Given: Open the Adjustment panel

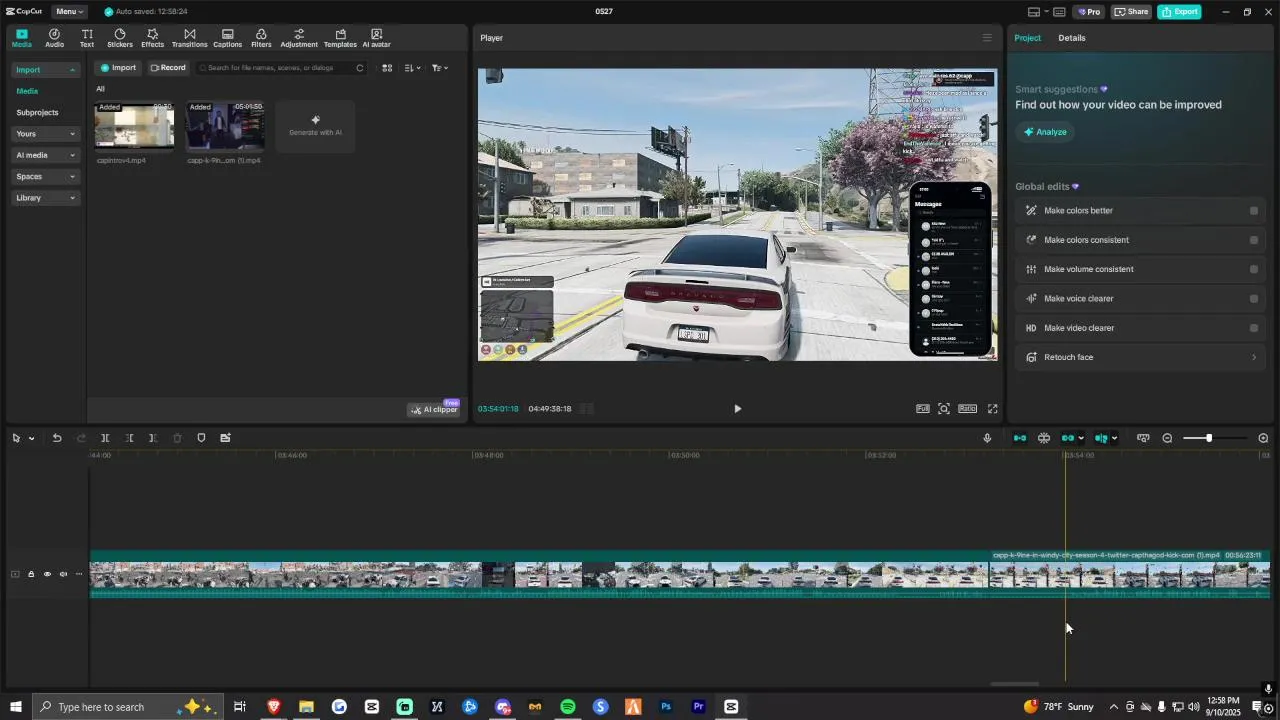Looking at the screenshot, I should click(x=299, y=38).
